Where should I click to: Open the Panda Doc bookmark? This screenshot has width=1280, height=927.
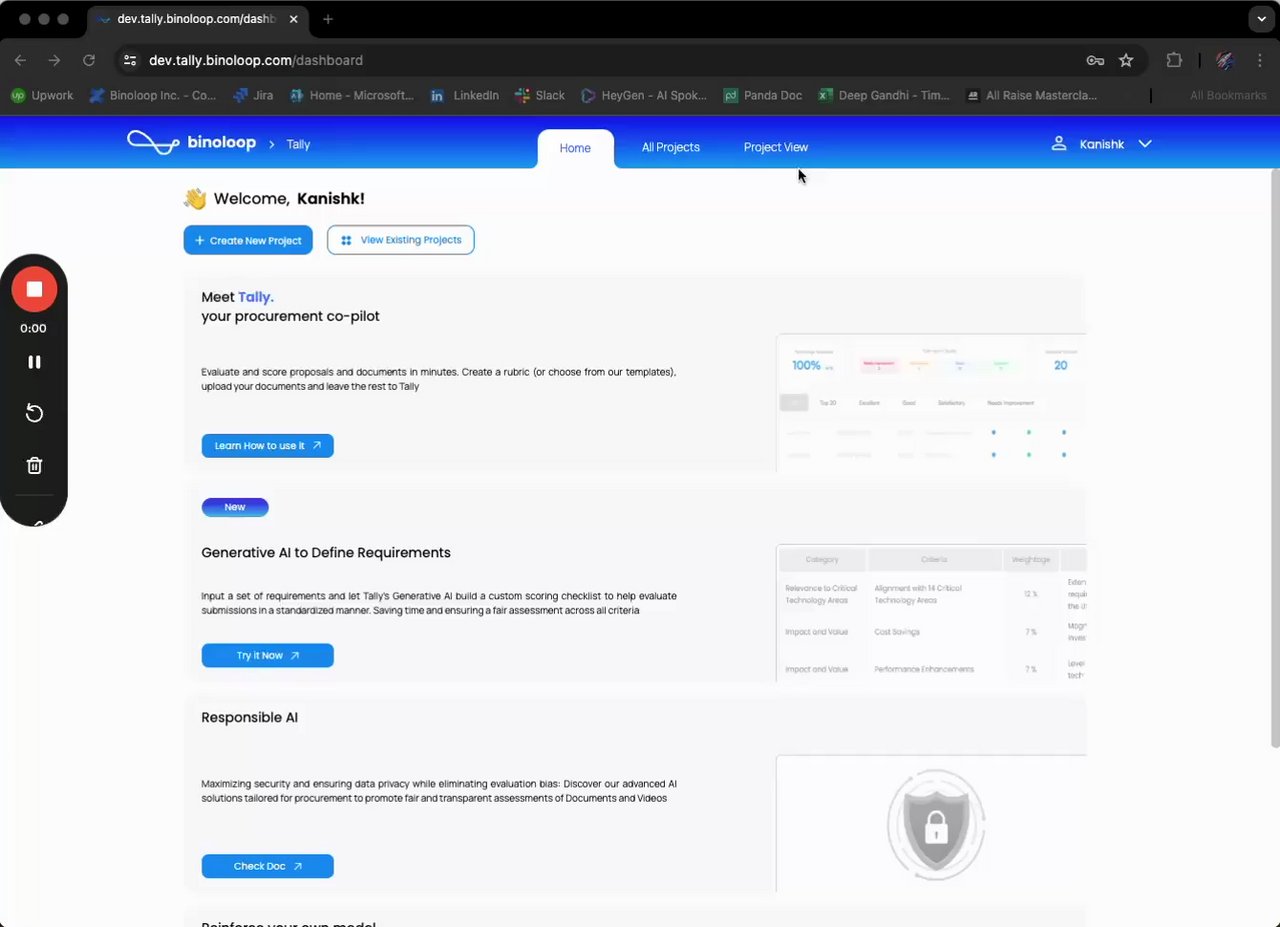[763, 96]
